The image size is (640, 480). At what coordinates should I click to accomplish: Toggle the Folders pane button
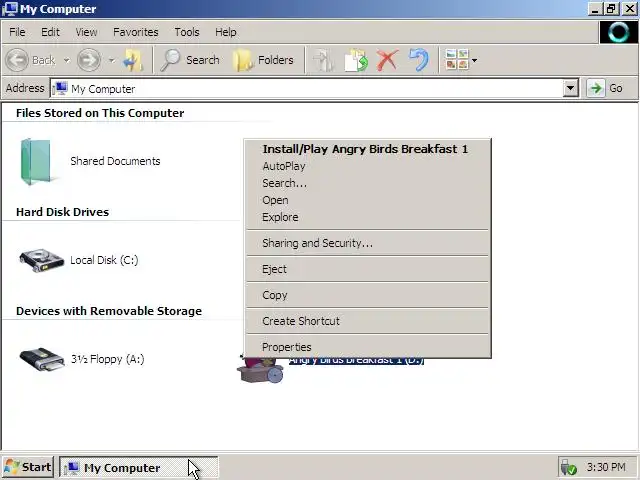pos(263,60)
